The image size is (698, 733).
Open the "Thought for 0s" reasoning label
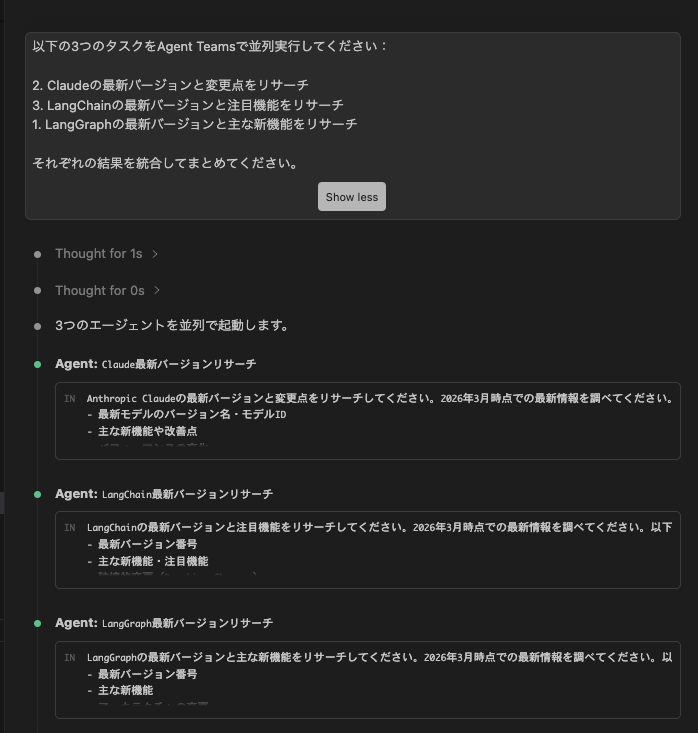100,291
